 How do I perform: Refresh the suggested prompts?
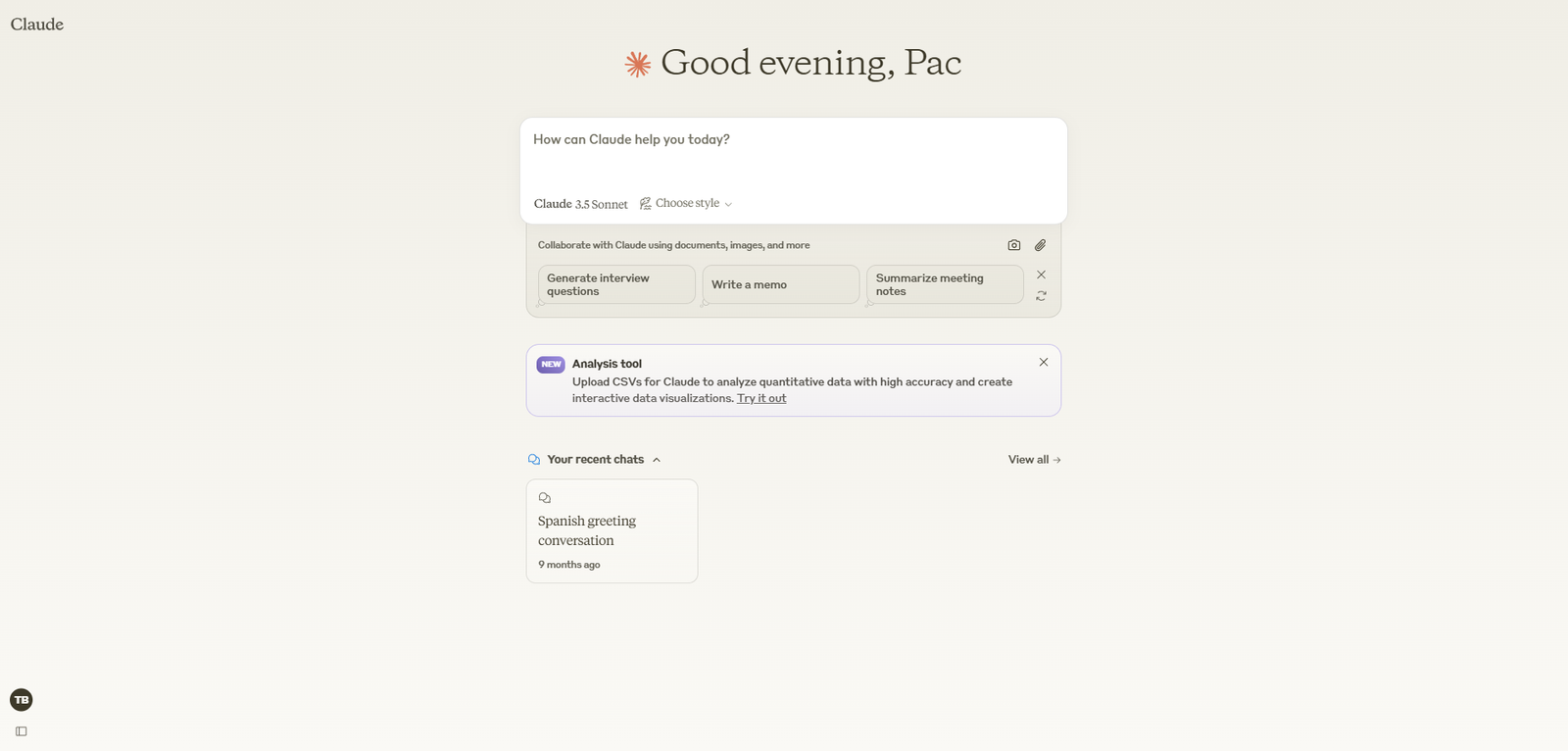(1042, 295)
